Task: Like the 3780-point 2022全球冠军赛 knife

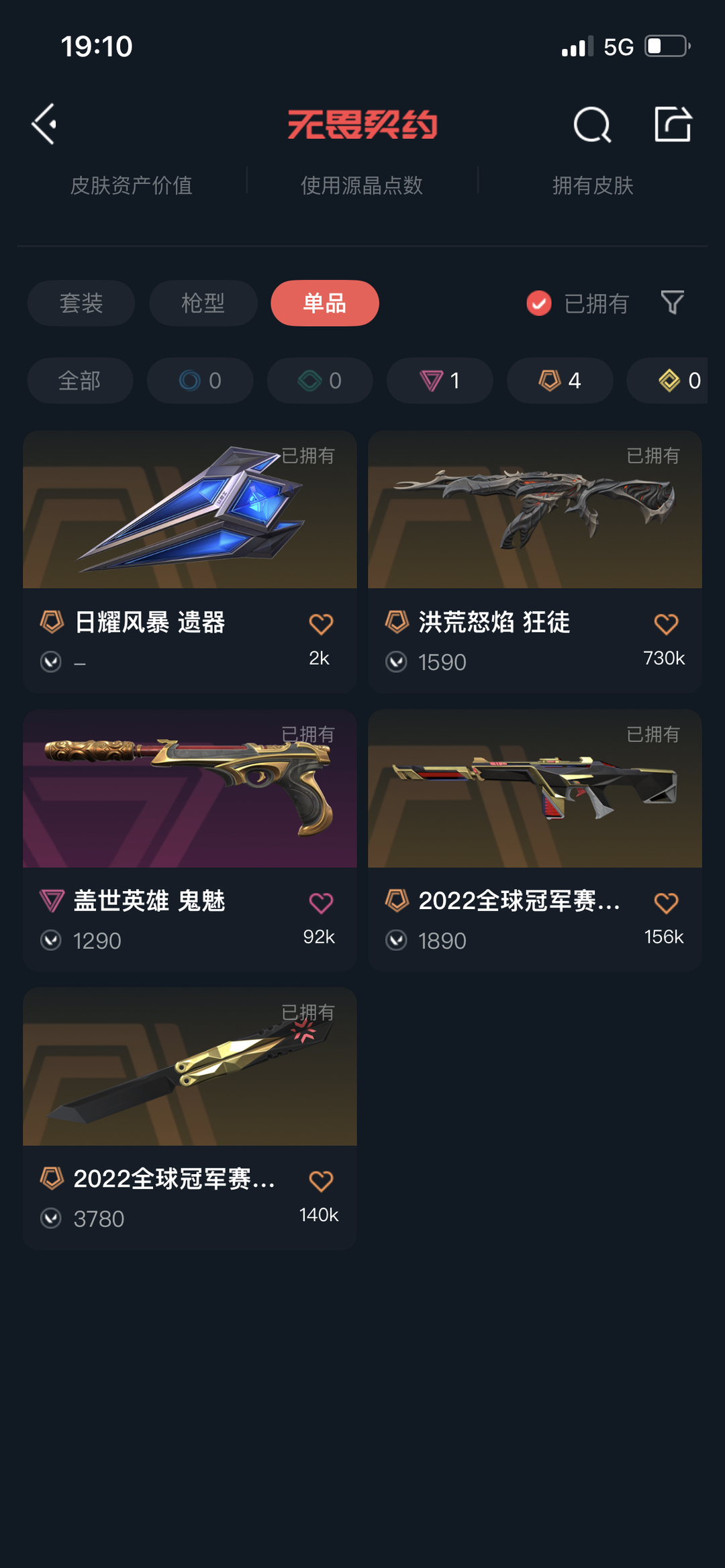Action: coord(321,1181)
